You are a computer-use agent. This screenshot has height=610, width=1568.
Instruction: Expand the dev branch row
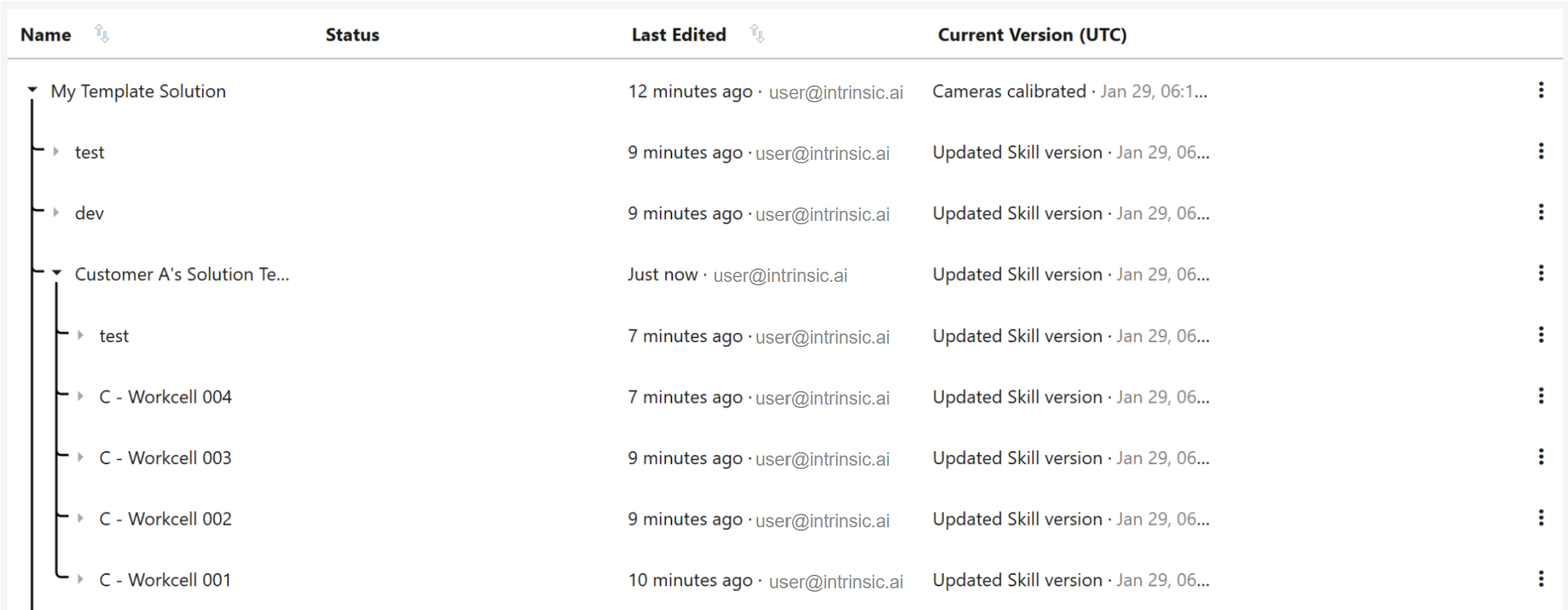tap(56, 213)
